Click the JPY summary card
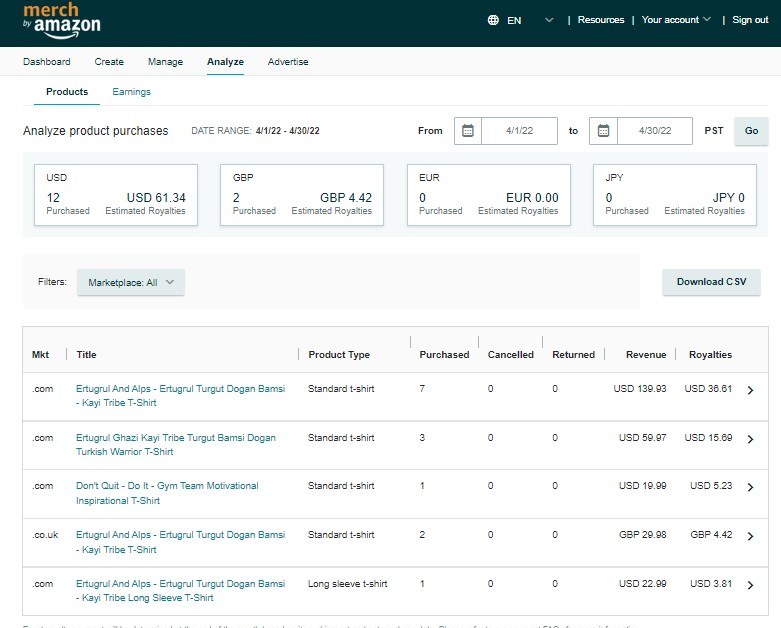The height and width of the screenshot is (628, 781). coord(675,195)
